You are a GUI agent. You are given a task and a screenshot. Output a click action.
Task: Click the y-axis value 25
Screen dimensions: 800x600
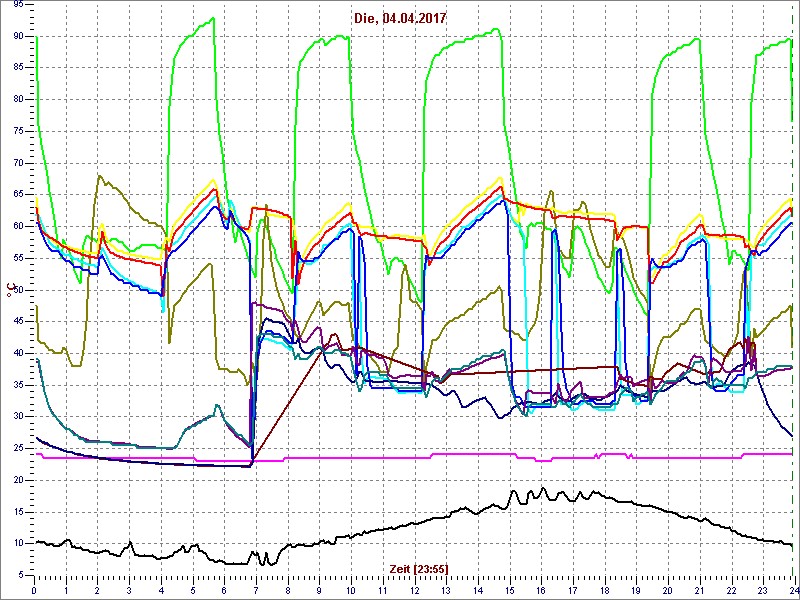(18, 448)
